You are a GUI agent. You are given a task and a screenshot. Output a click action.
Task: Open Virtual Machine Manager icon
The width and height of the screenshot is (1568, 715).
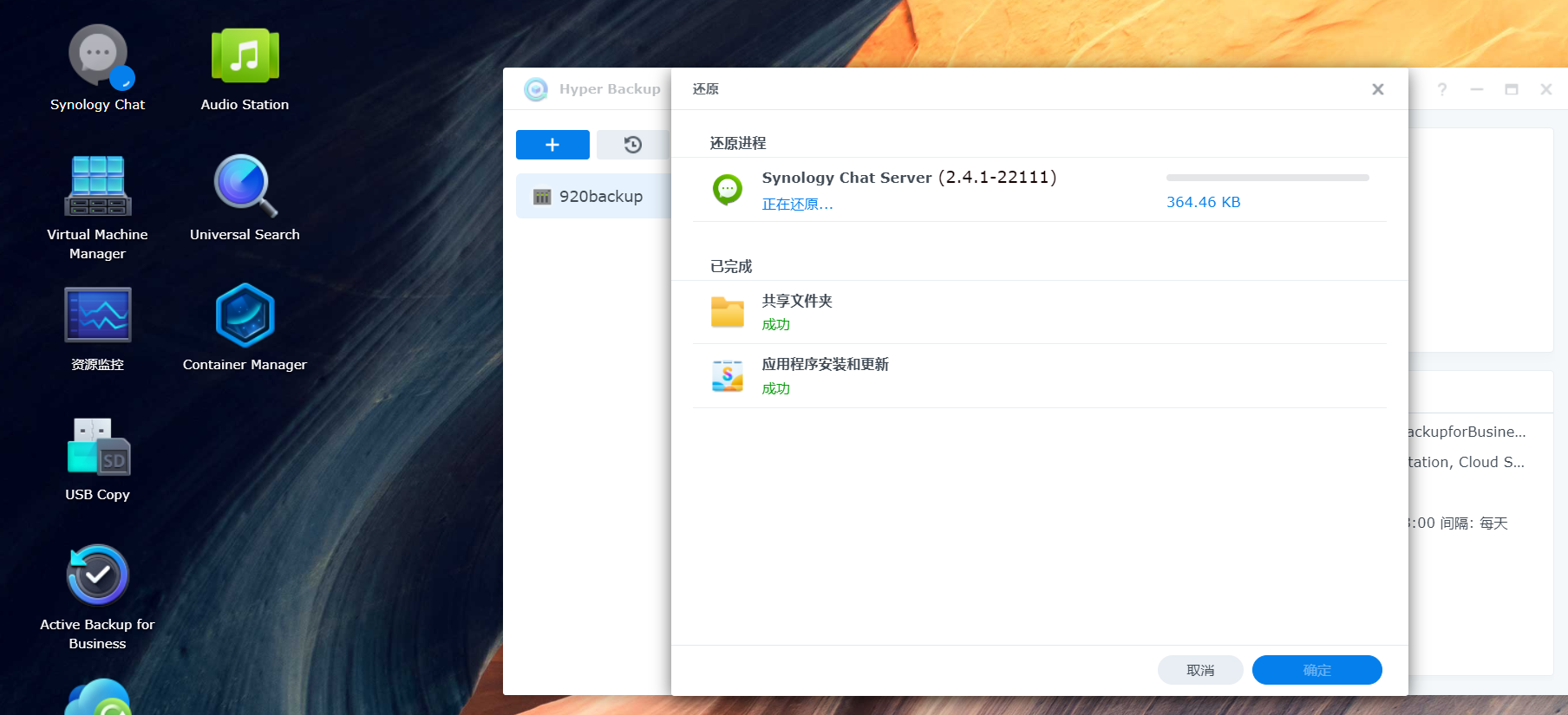click(98, 186)
